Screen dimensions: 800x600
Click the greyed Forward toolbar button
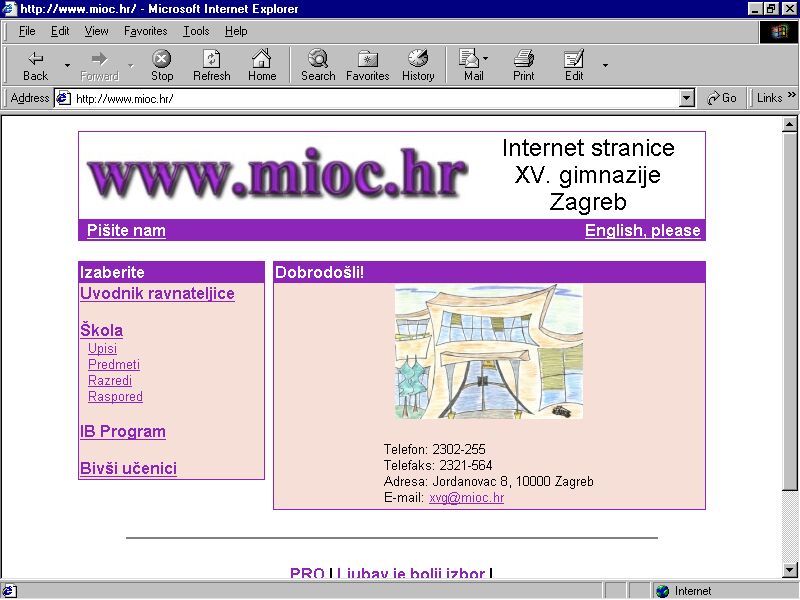99,66
